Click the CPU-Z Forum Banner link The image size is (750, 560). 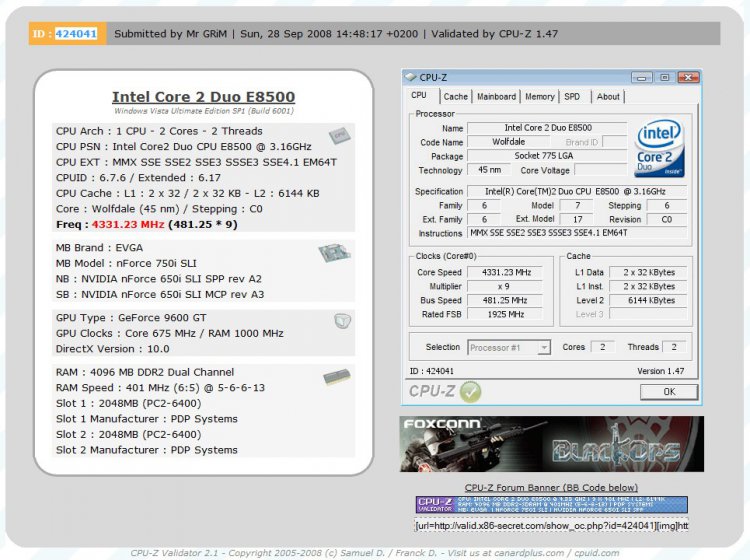click(551, 488)
